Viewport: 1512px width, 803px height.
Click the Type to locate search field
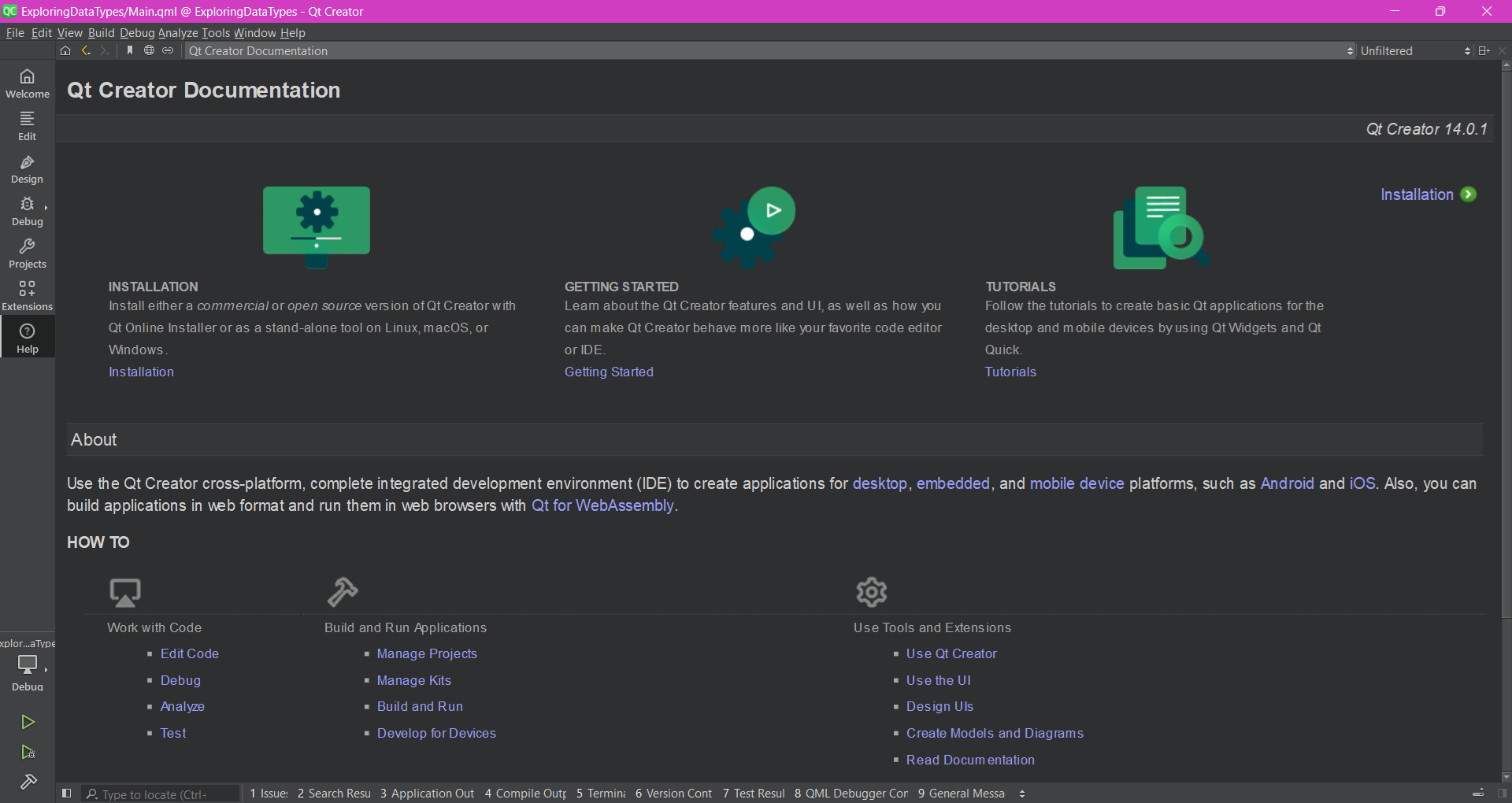tap(161, 794)
